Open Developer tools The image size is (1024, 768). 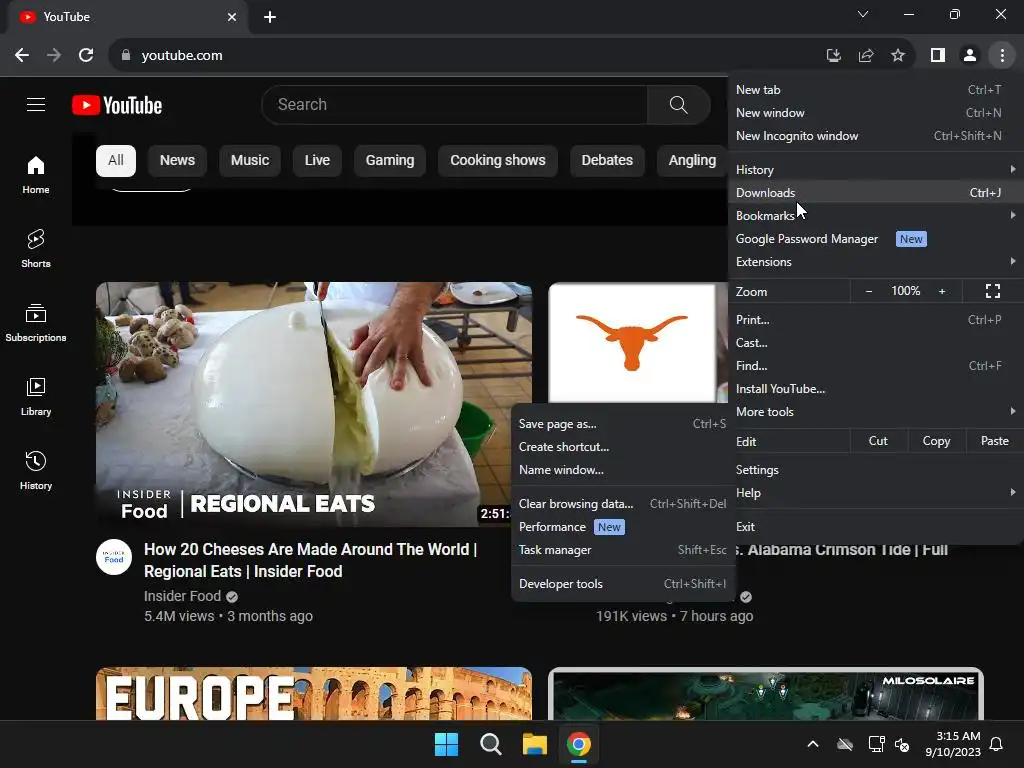622,584
